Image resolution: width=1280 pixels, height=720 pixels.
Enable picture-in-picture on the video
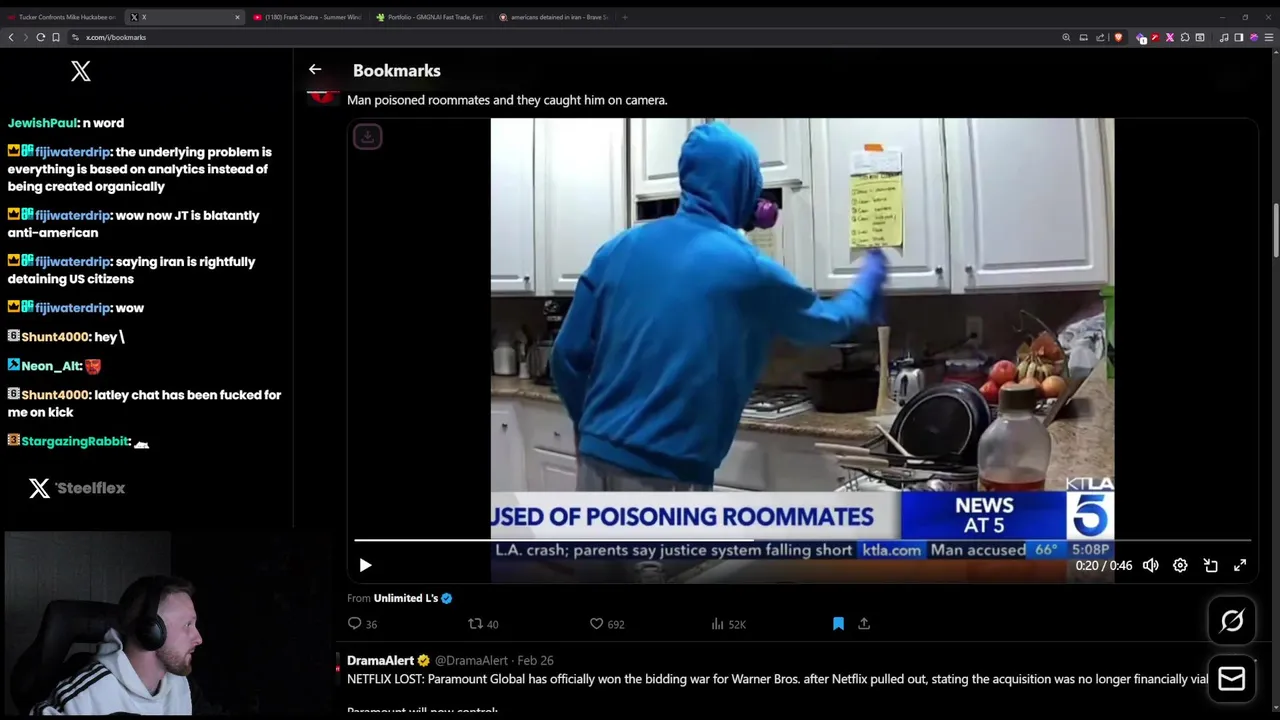[x=1210, y=565]
